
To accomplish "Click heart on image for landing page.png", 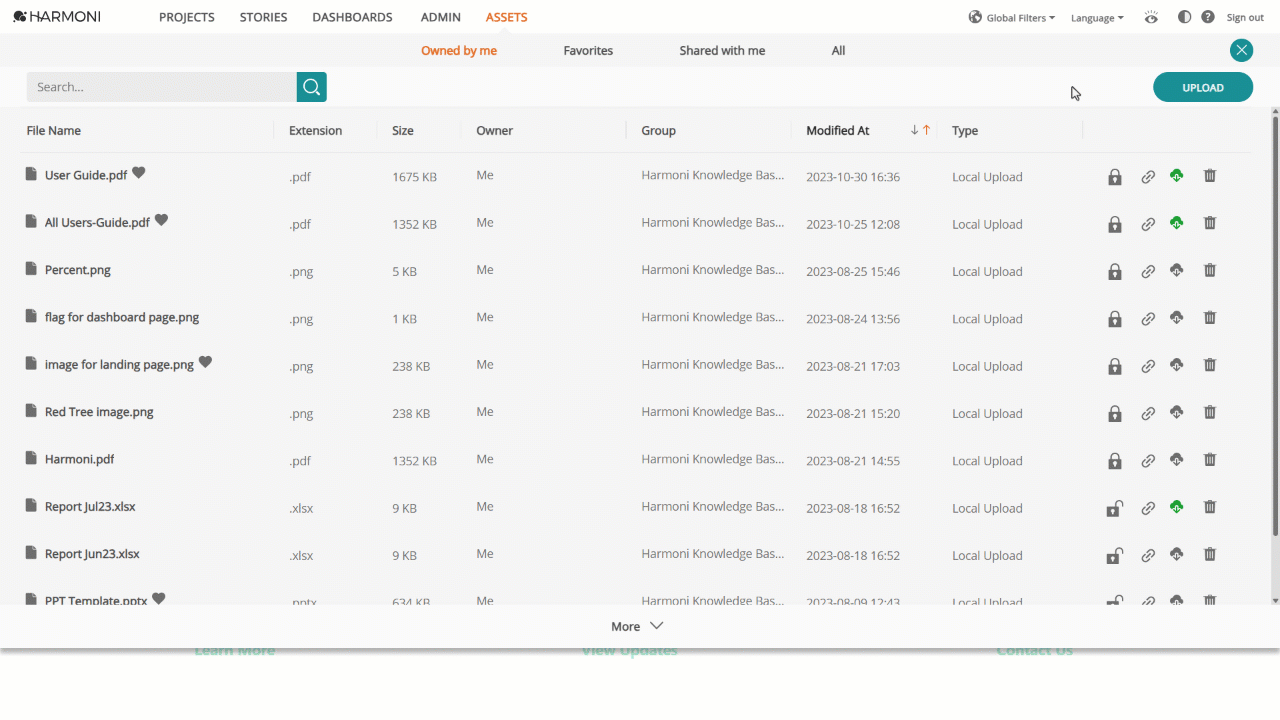I will point(205,362).
